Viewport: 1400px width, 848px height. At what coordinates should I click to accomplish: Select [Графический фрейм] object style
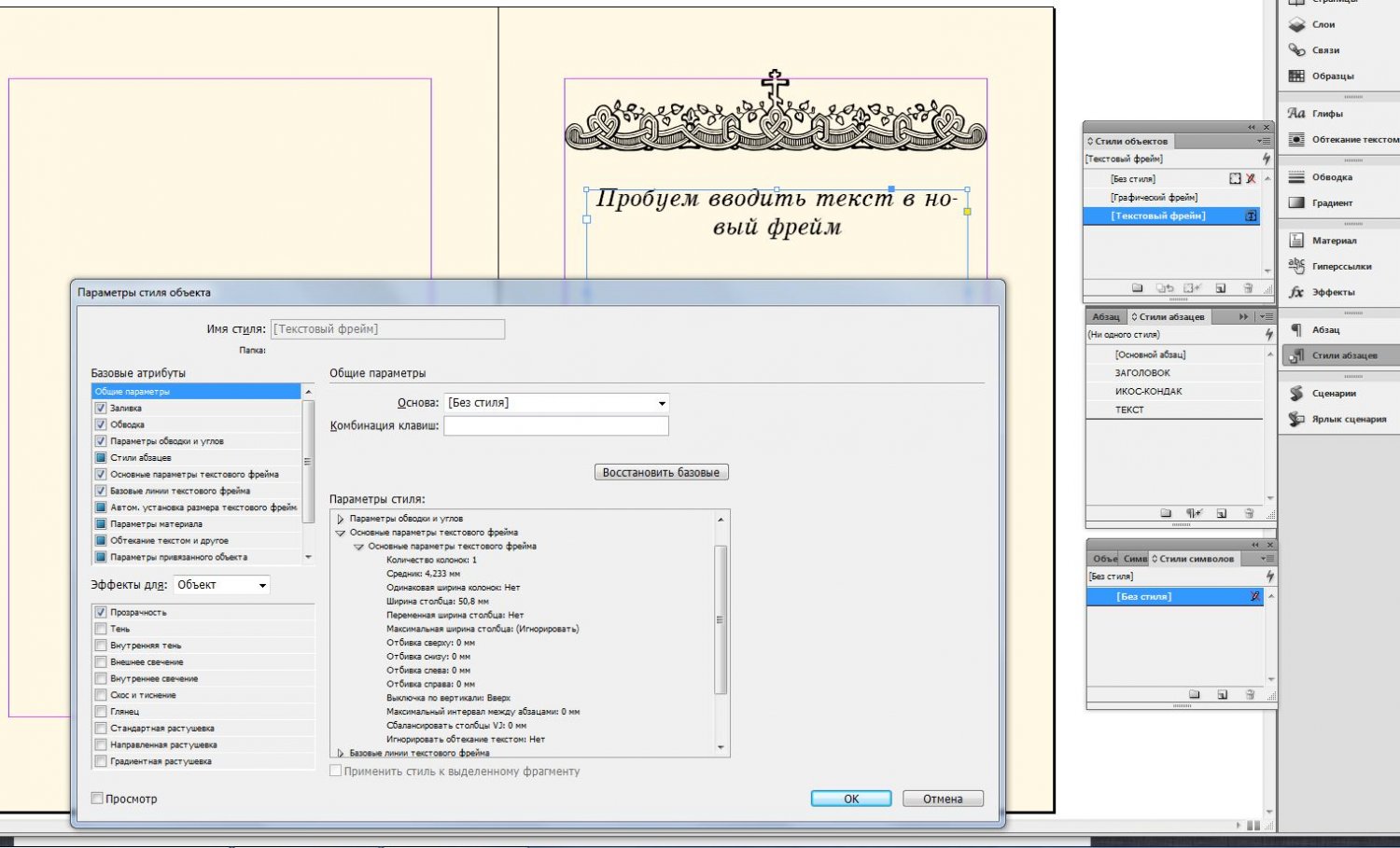point(1172,197)
